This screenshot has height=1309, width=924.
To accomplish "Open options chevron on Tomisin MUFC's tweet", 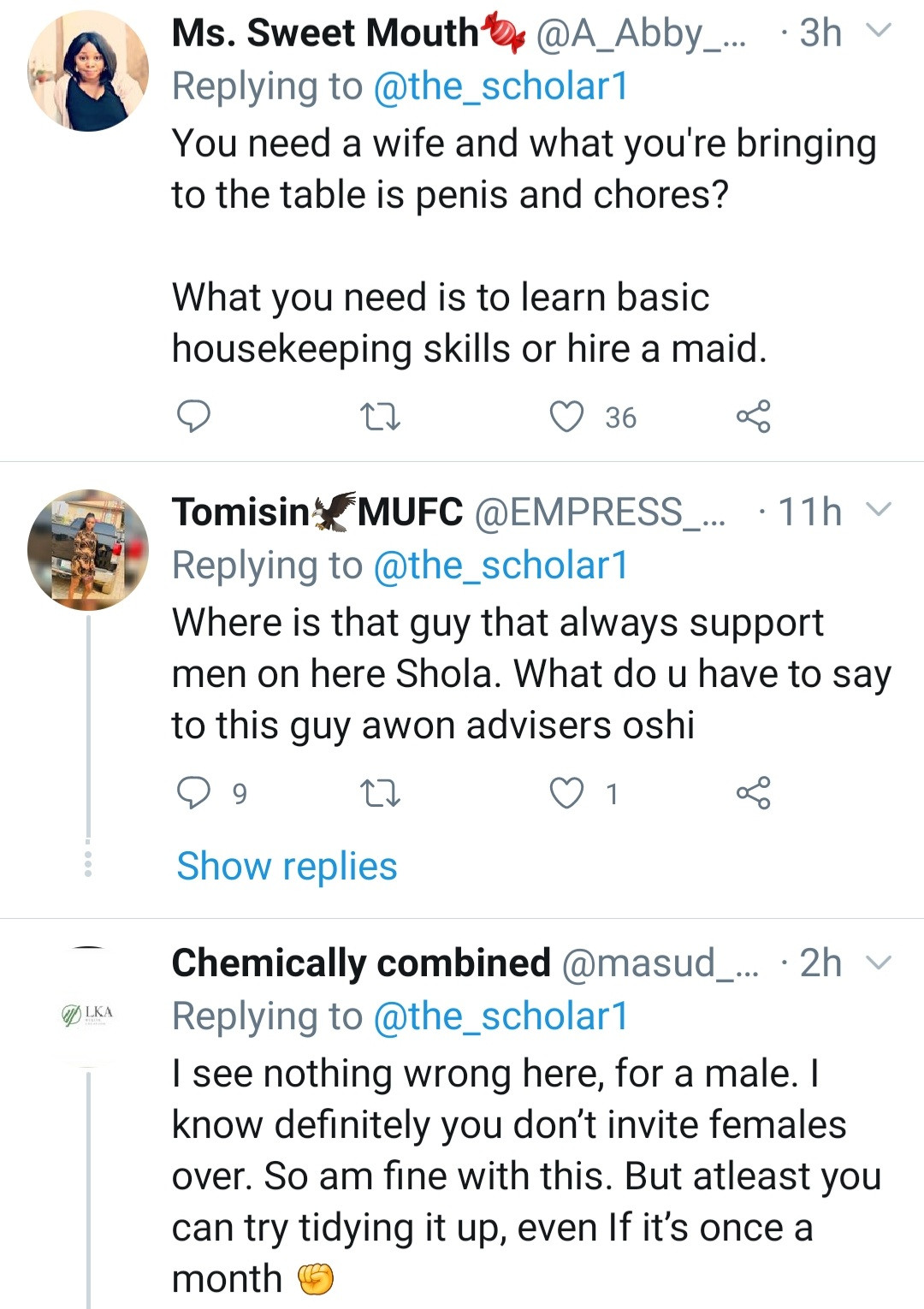I will pyautogui.click(x=879, y=511).
